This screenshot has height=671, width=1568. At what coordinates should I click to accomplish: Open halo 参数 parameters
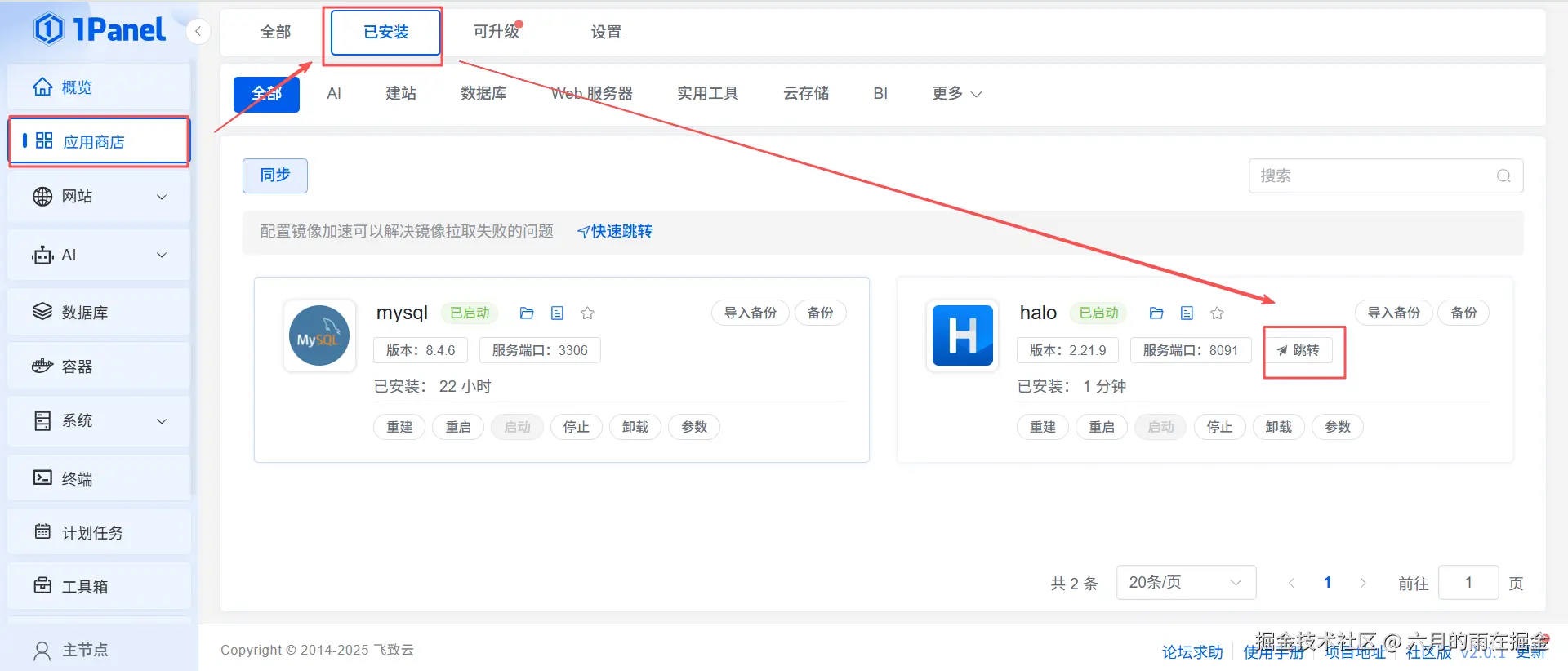1338,428
